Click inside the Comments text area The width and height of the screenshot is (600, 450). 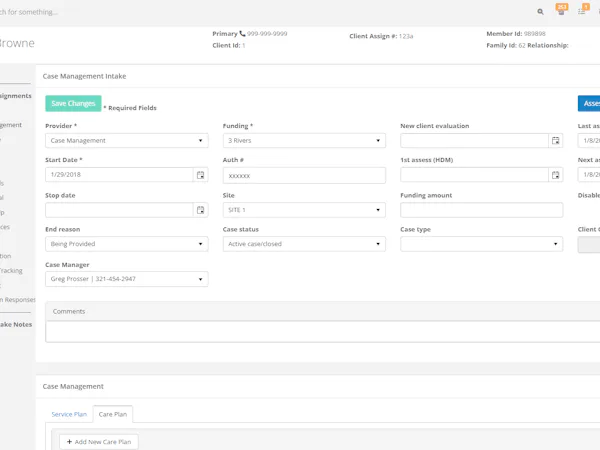pyautogui.click(x=323, y=331)
